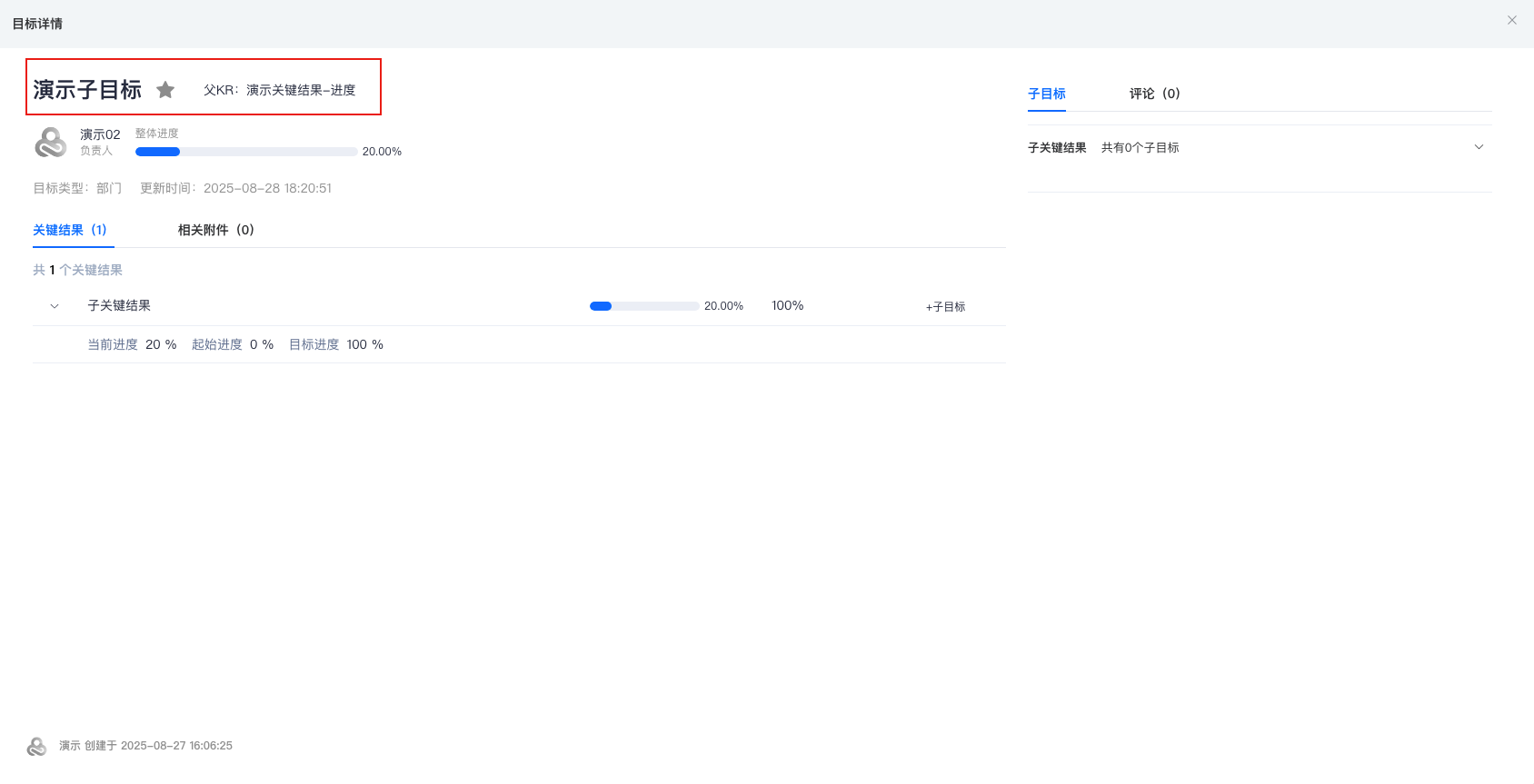Collapse the 子关键结果 row chevron

pos(55,306)
